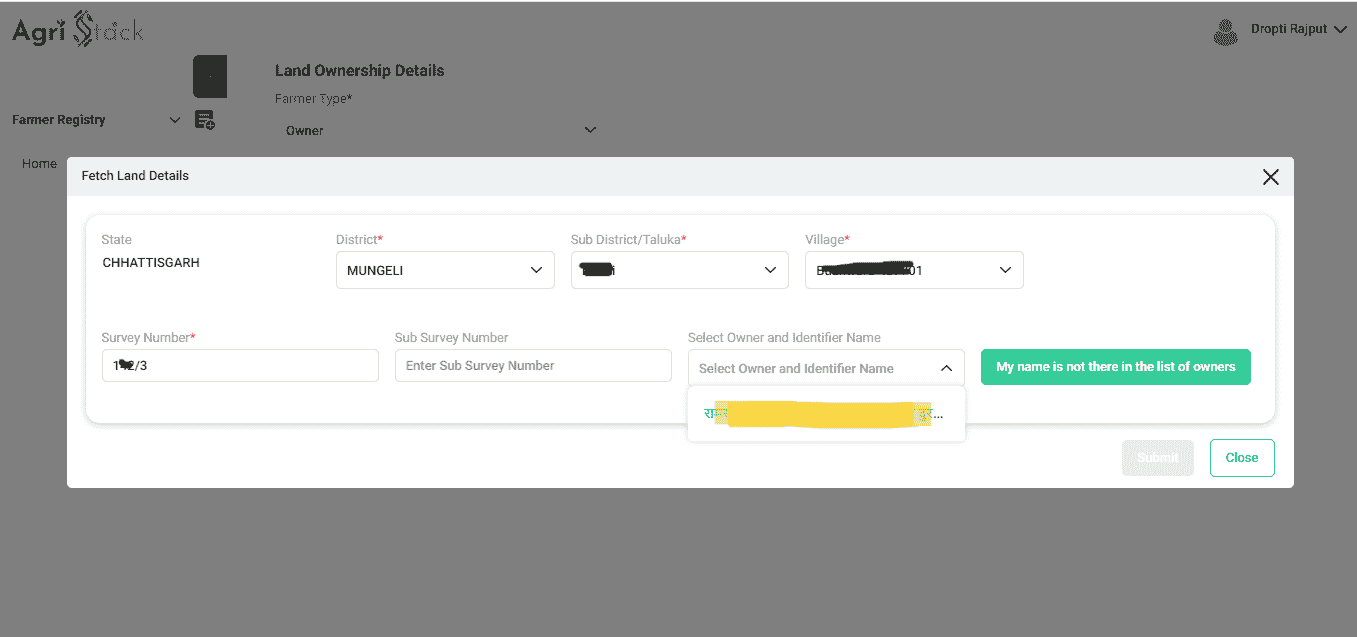Collapse the Select Owner and Identifier Name dropdown
The image size is (1357, 637).
click(x=945, y=368)
